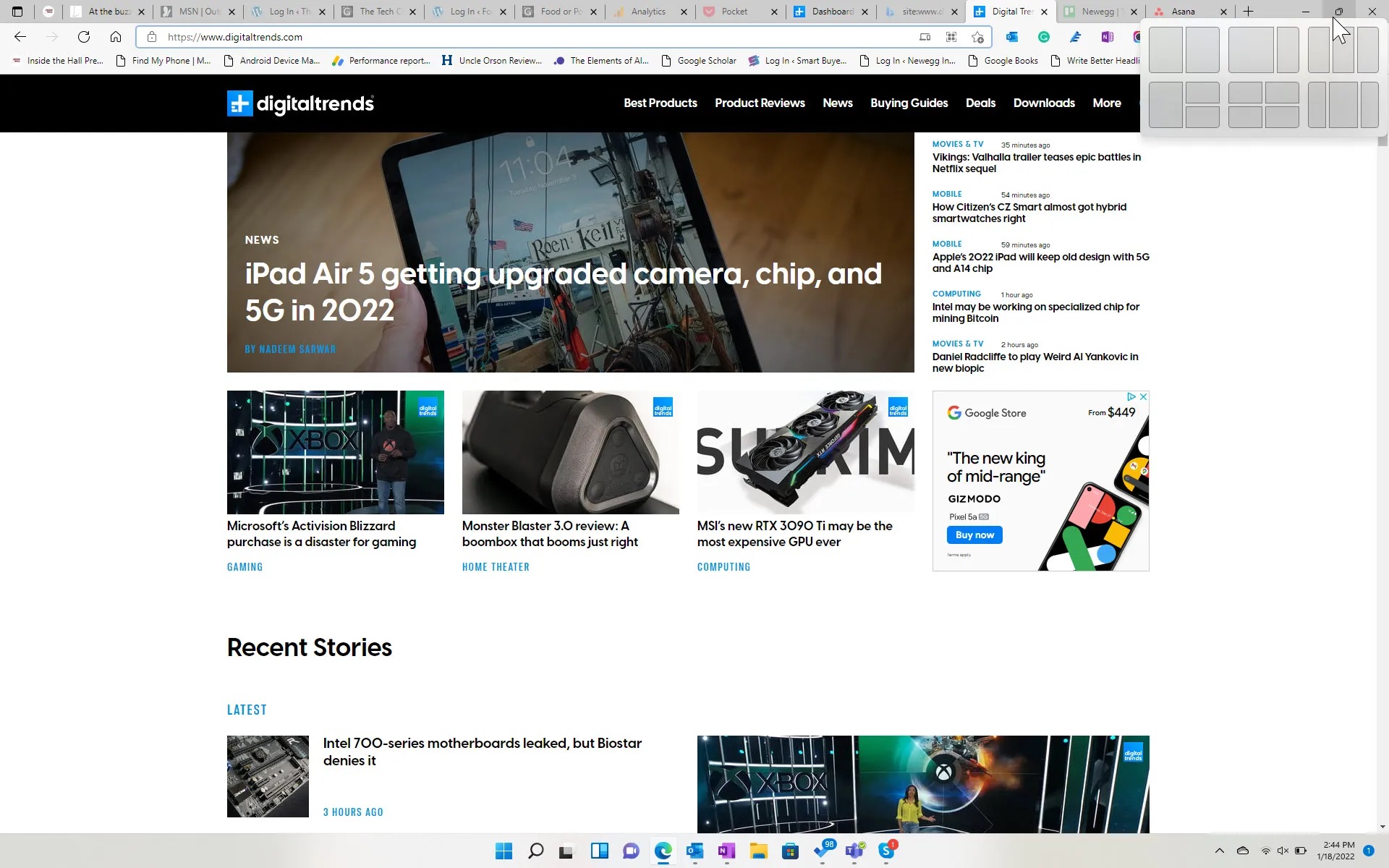The height and width of the screenshot is (868, 1389).
Task: Open the Windows Start menu
Action: click(x=504, y=851)
